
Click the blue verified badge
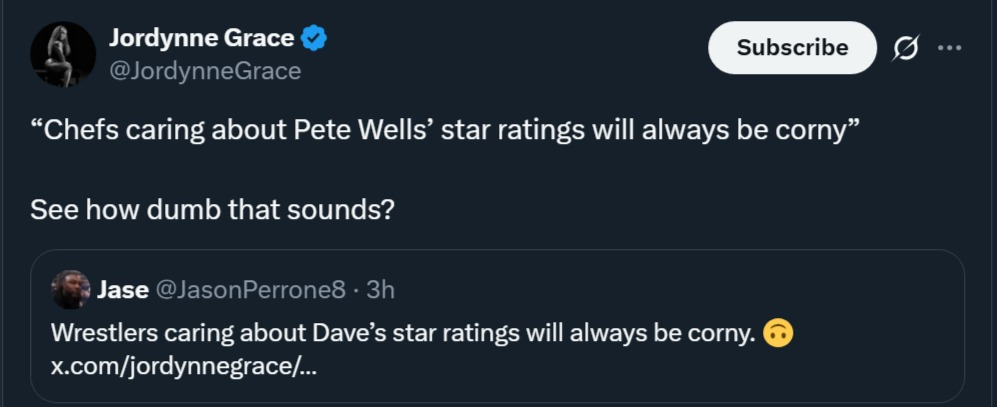[x=315, y=40]
